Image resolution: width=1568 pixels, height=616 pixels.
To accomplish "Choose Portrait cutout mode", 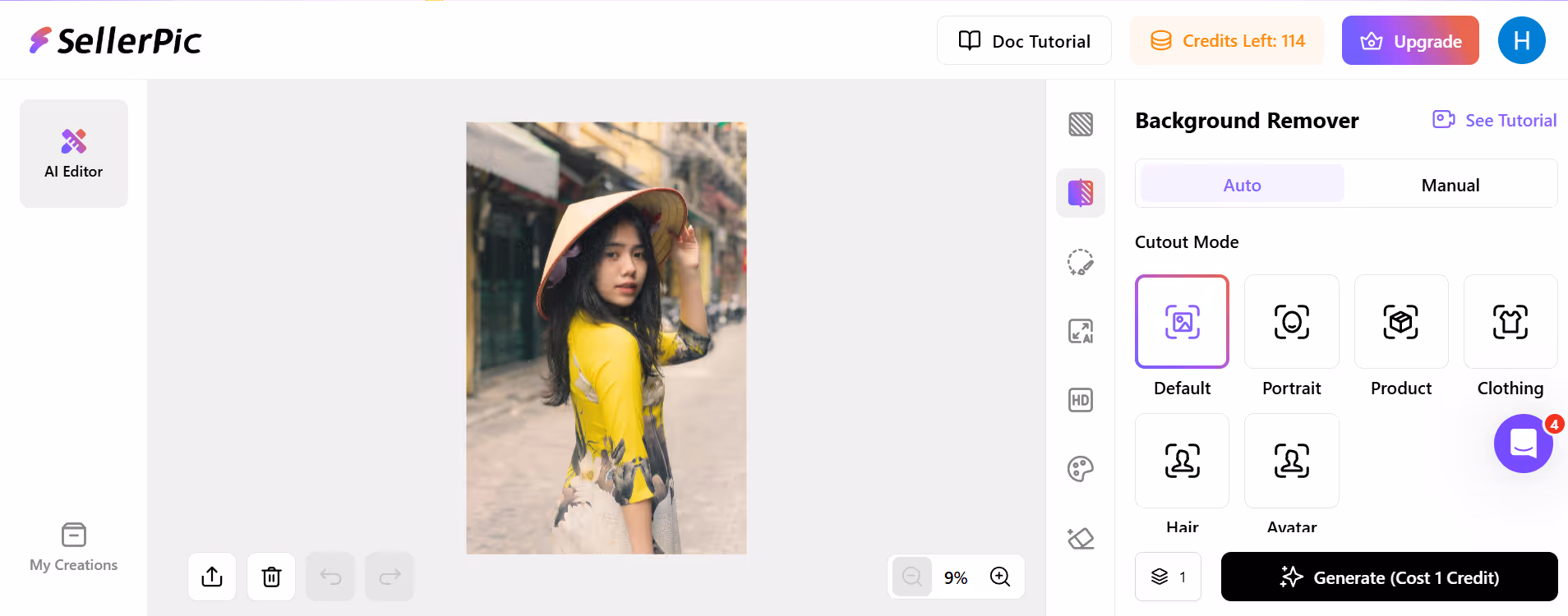I will click(x=1291, y=322).
